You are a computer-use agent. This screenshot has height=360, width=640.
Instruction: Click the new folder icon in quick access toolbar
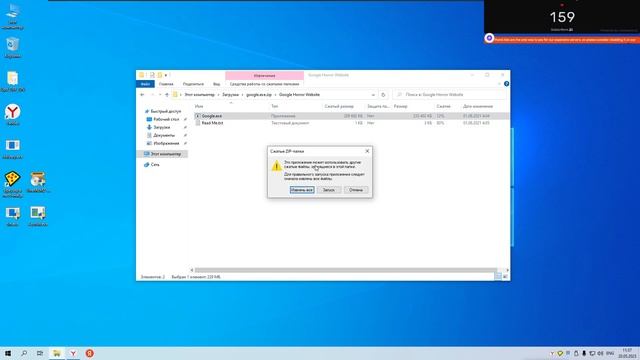tap(160, 75)
